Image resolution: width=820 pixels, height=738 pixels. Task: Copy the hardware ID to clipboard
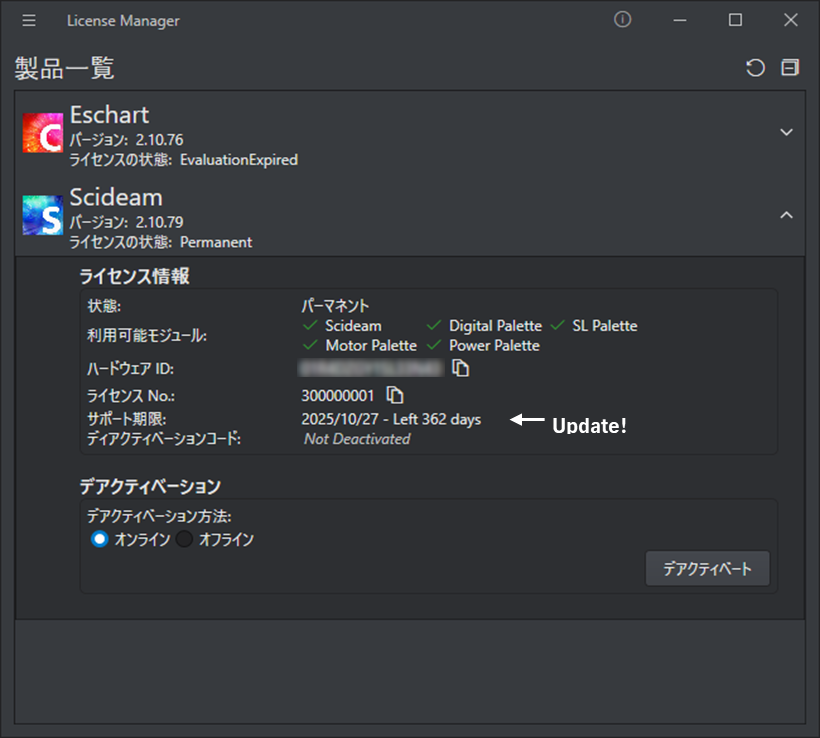tap(460, 368)
